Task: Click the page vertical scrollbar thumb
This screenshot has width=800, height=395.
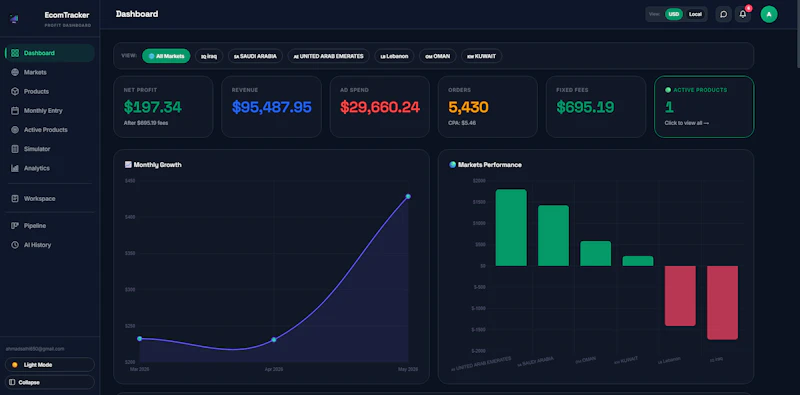Action: [797, 34]
